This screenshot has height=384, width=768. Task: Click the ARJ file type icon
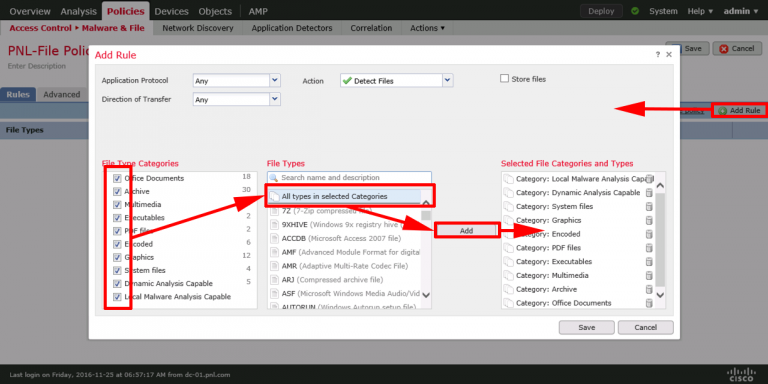pyautogui.click(x=275, y=280)
